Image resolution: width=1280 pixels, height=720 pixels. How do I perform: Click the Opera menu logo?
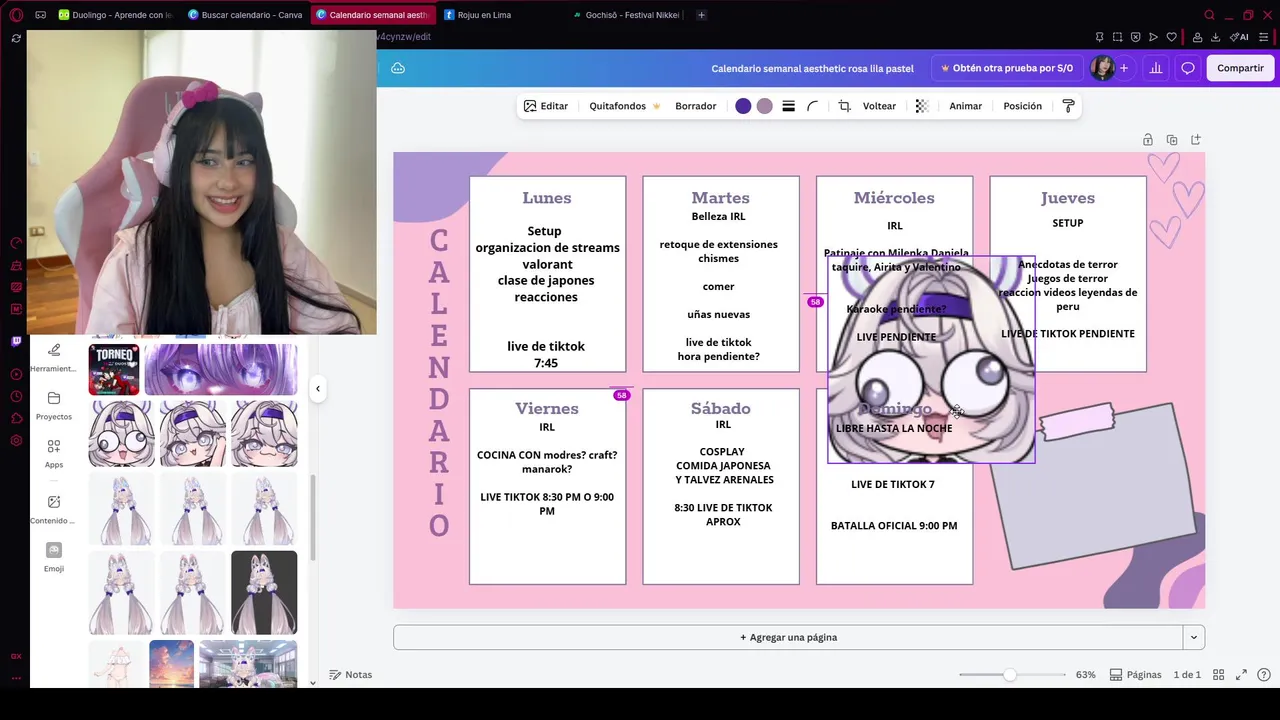pyautogui.click(x=16, y=15)
